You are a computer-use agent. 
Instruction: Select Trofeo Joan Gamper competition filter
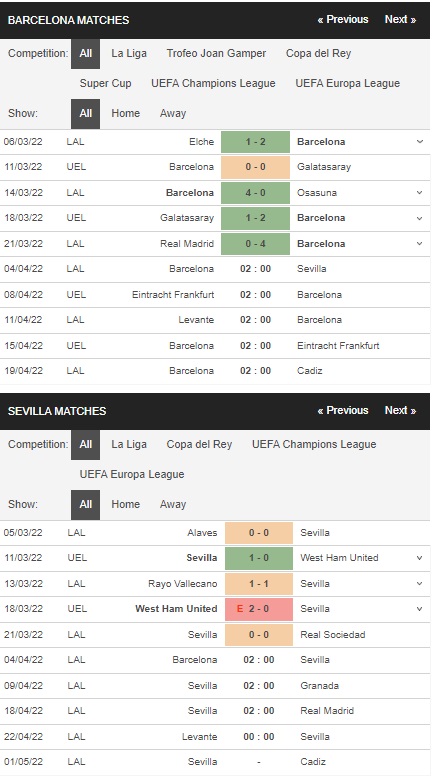(216, 53)
